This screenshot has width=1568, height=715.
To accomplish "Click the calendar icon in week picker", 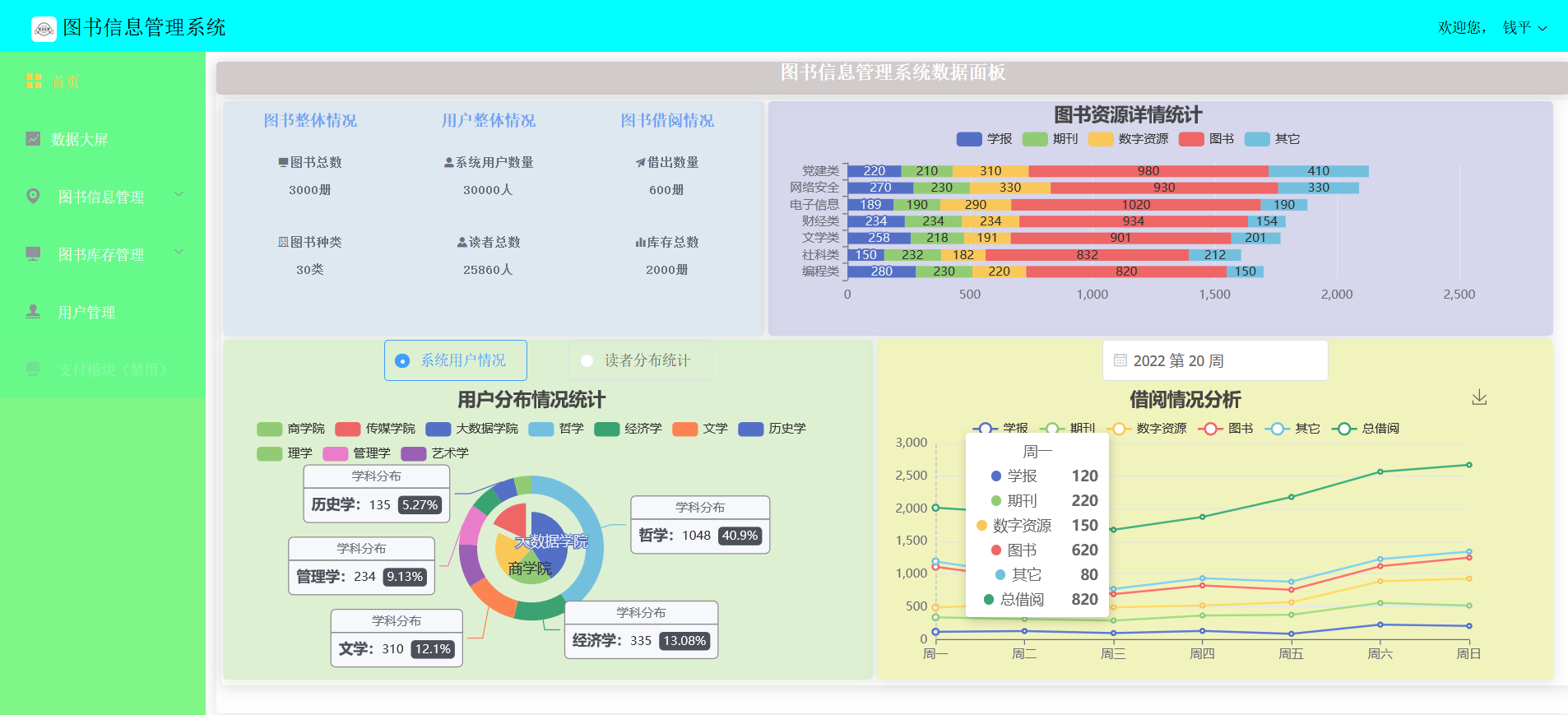I will 1120,360.
